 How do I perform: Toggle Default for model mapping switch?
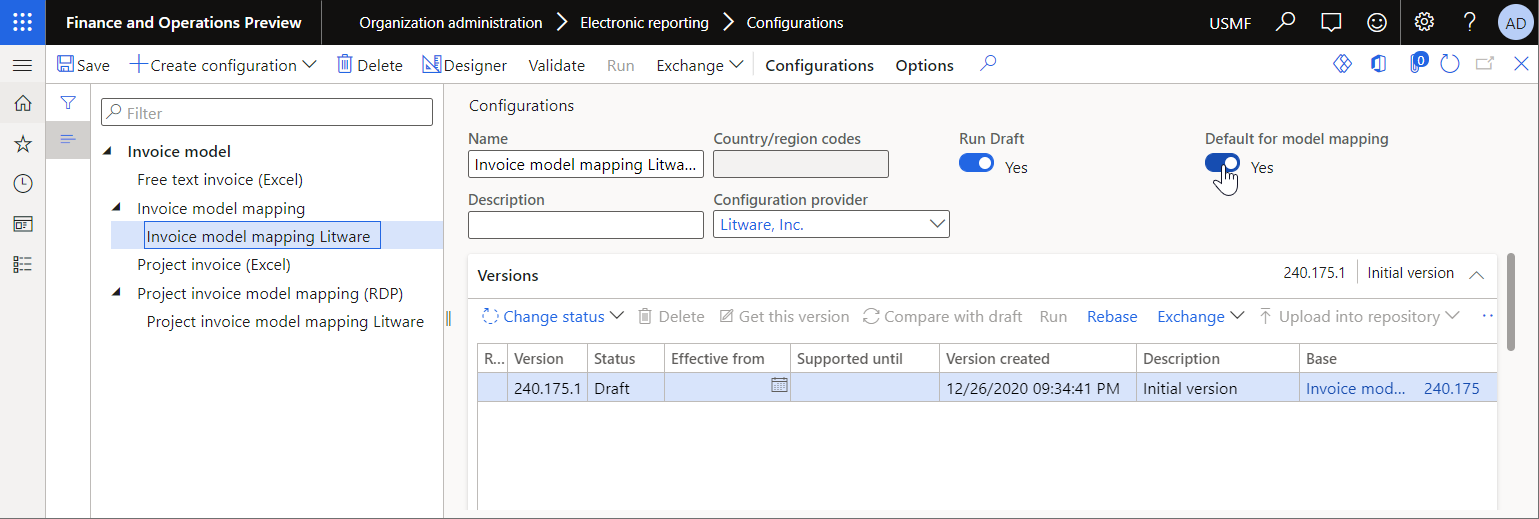pos(1222,163)
